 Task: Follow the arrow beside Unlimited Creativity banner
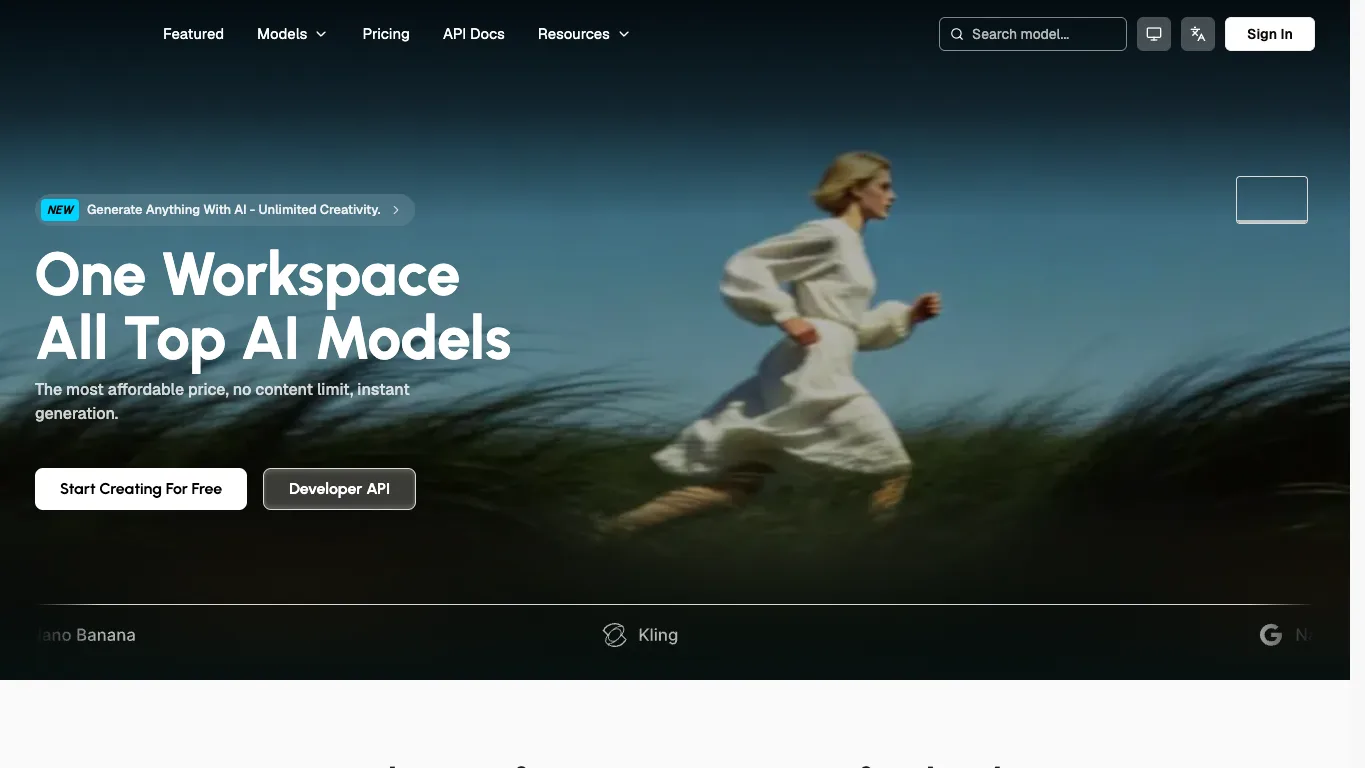pos(396,210)
